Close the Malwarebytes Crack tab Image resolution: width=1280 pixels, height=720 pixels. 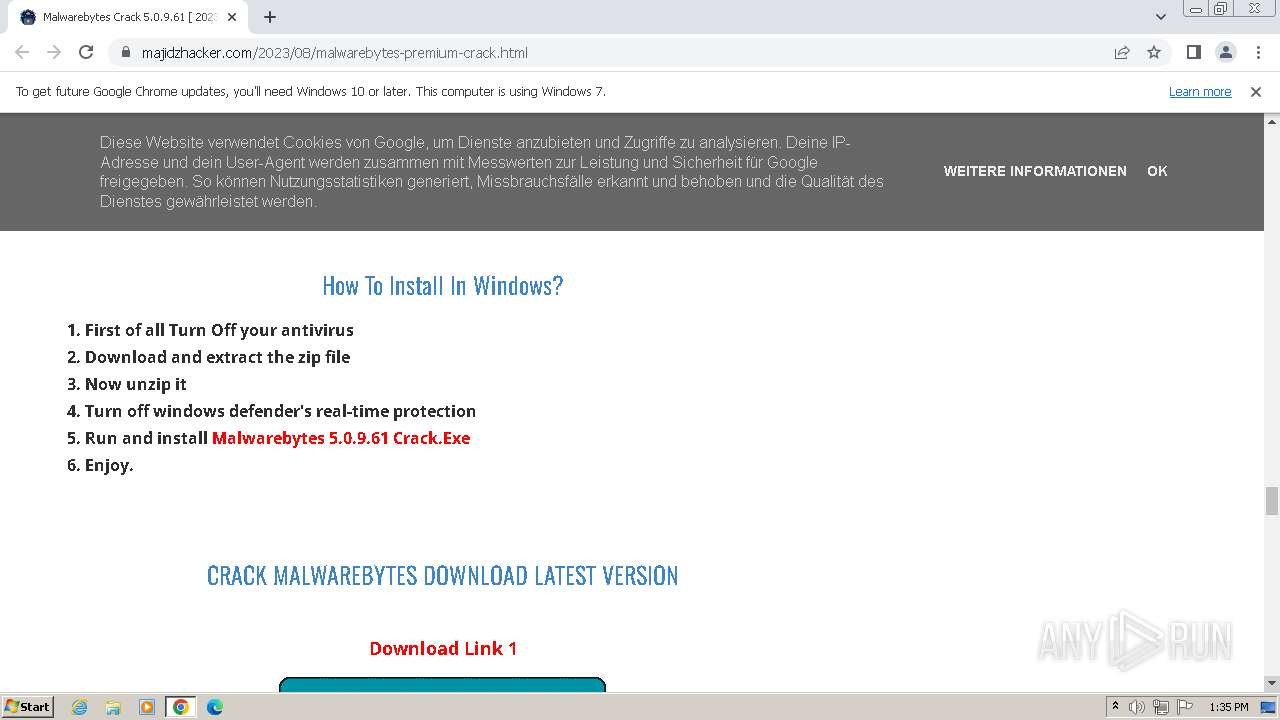[x=232, y=17]
